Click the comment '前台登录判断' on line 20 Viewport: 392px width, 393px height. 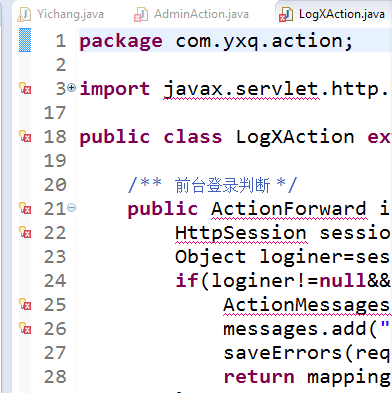[x=222, y=185]
